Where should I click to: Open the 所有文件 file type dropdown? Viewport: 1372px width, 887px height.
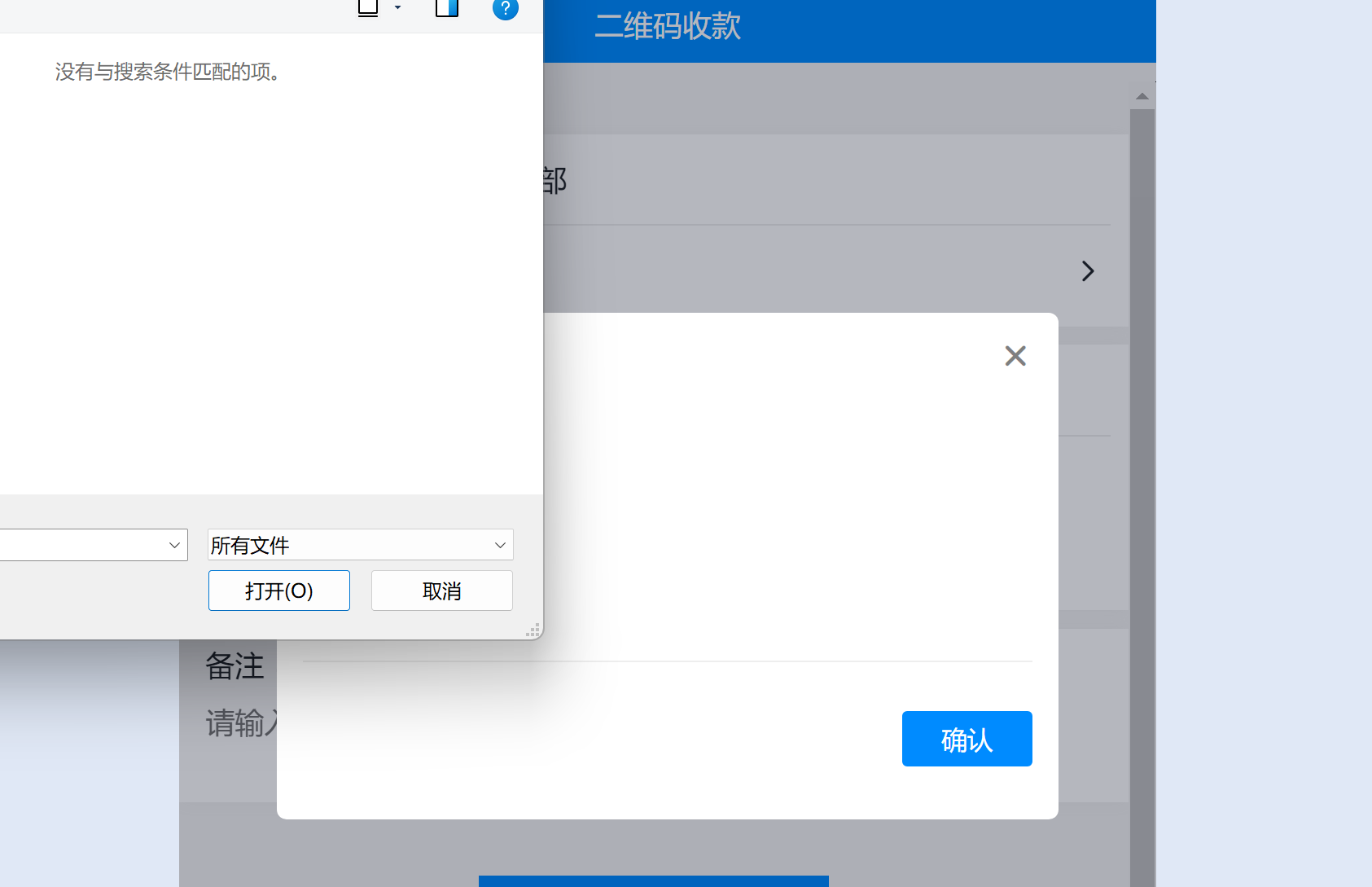click(360, 545)
